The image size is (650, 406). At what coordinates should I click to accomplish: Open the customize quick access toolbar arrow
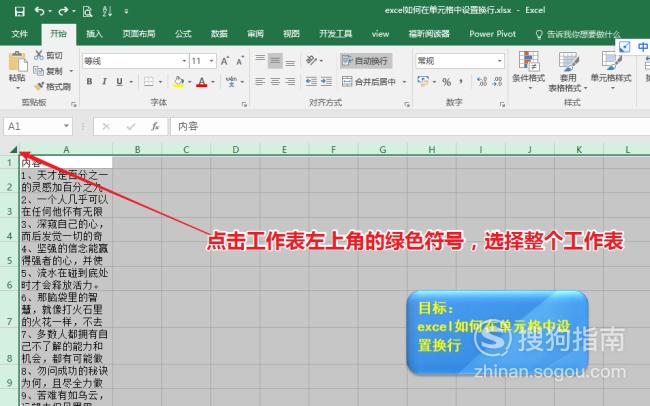coord(126,12)
